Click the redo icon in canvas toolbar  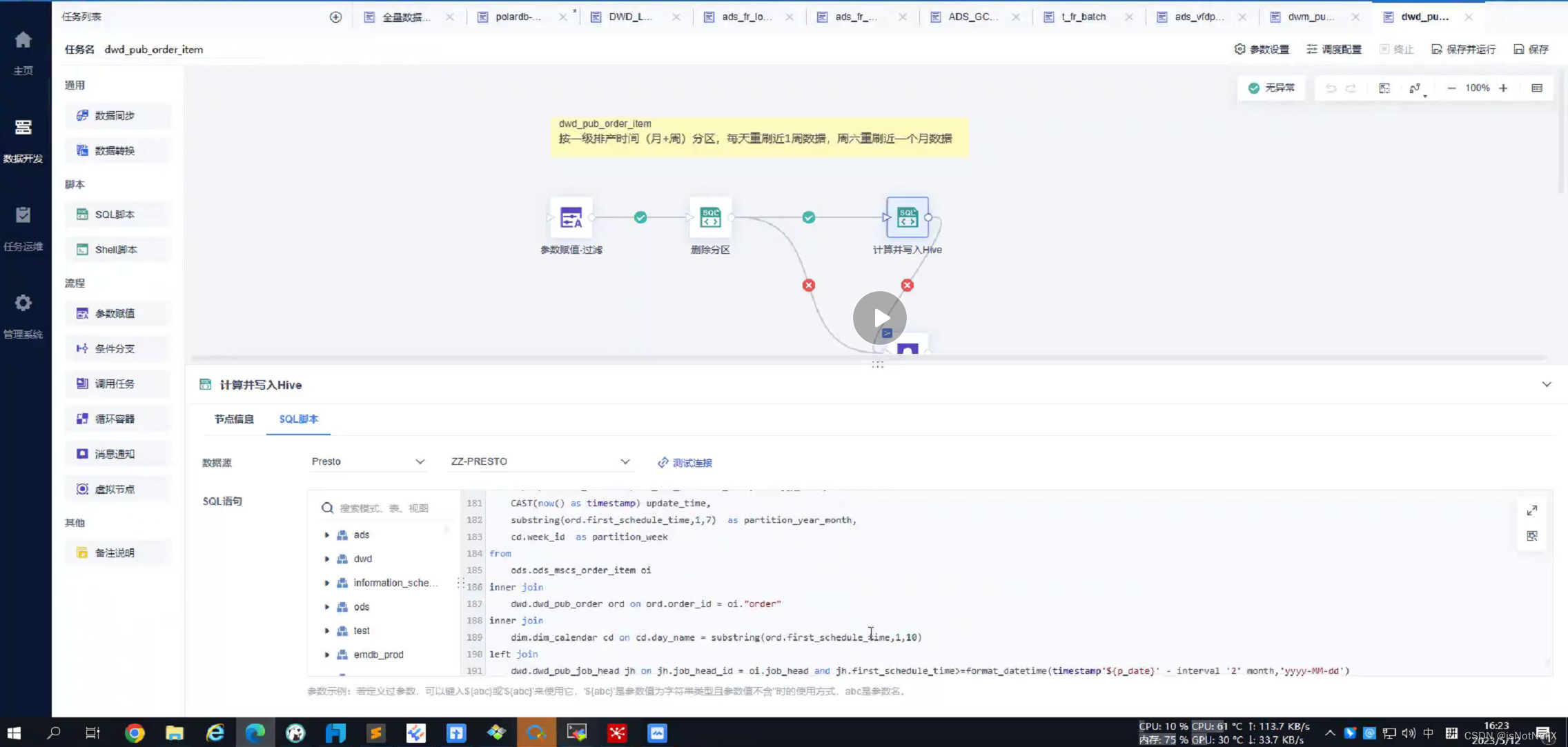1351,88
